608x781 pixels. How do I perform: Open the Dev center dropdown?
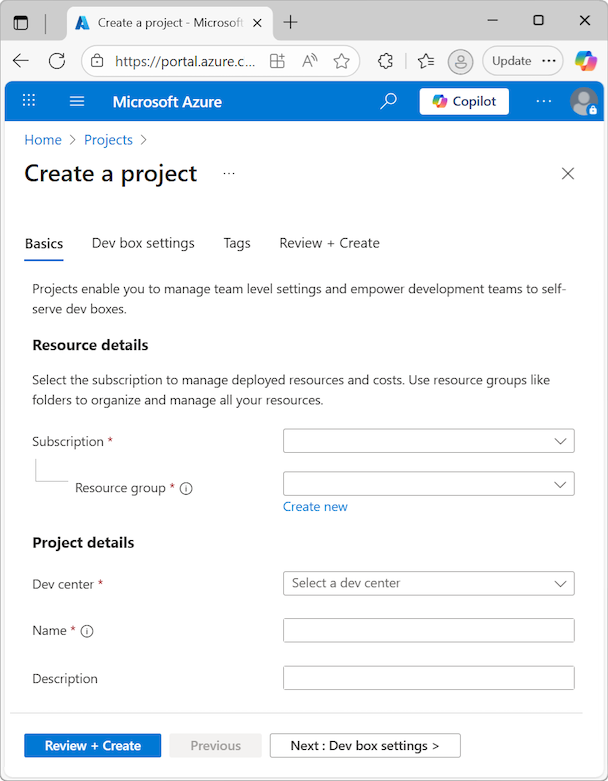tap(428, 583)
